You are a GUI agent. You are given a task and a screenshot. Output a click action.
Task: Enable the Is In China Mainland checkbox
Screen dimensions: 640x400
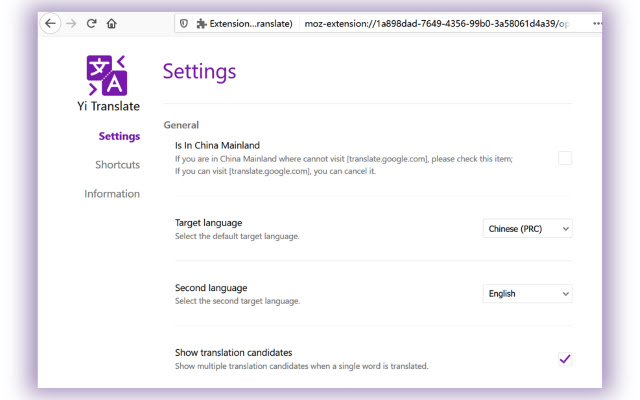pos(565,158)
